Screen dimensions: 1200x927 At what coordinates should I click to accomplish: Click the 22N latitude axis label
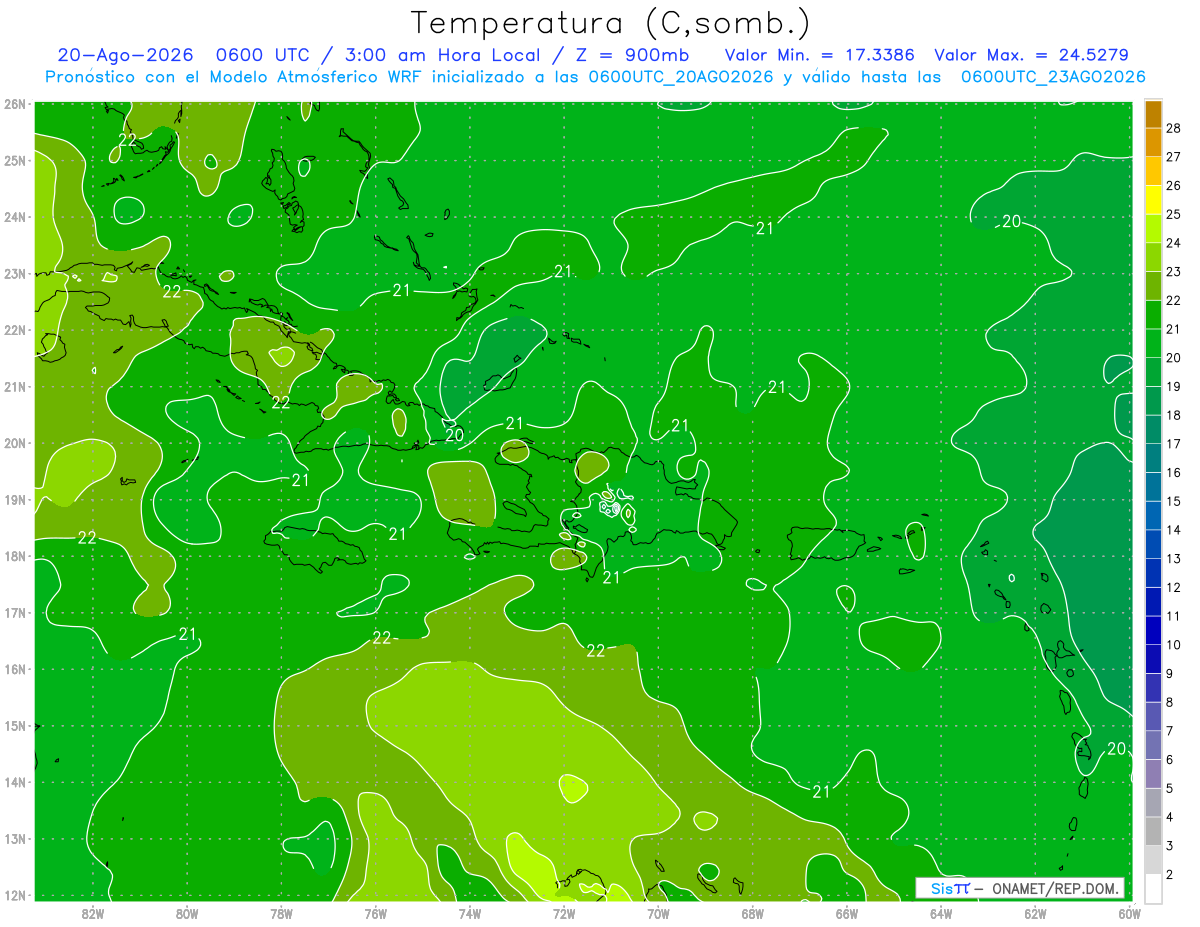point(15,330)
